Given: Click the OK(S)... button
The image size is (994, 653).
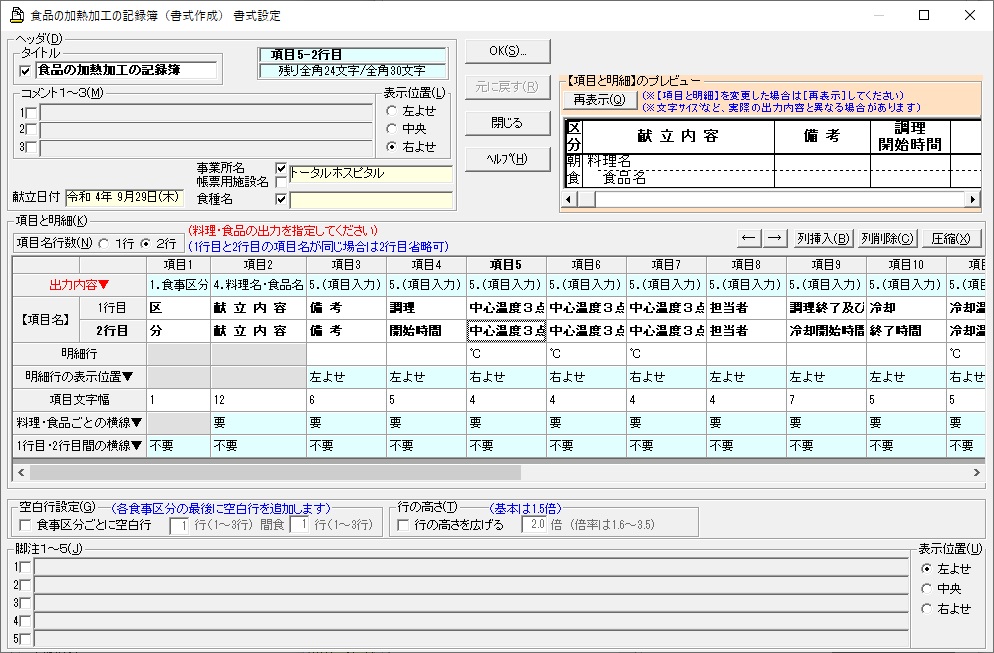Looking at the screenshot, I should pyautogui.click(x=508, y=51).
